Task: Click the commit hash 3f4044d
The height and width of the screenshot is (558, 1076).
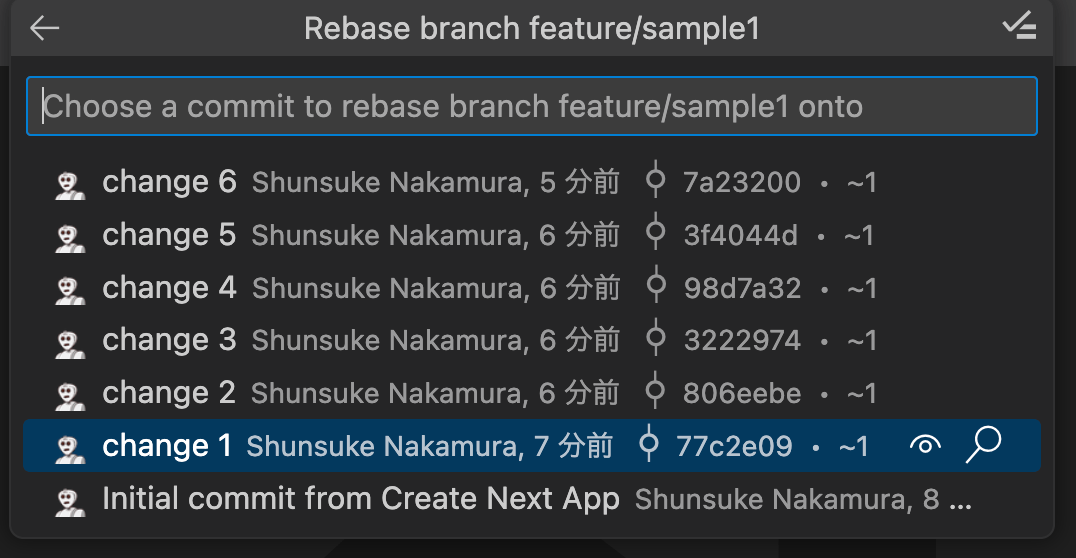Action: point(740,235)
